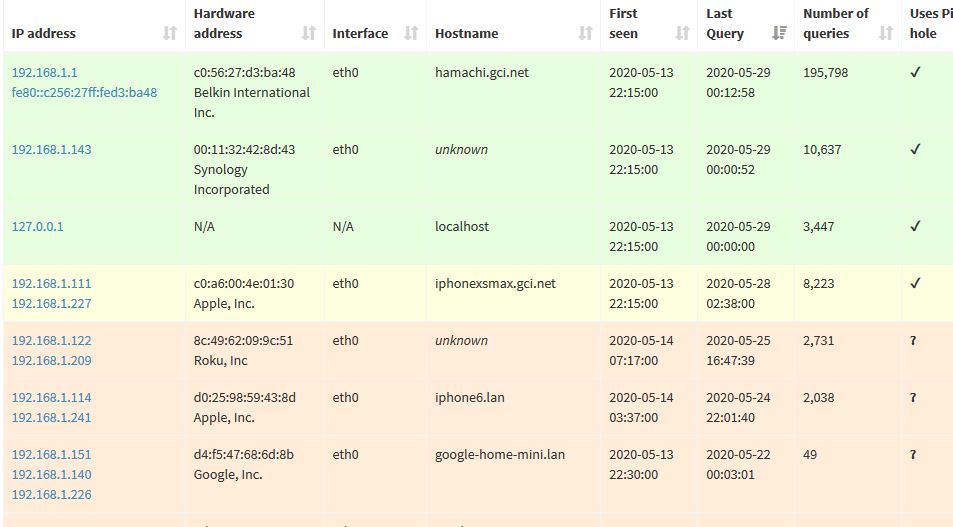Open the 192.168.1.143 Synology client link

pos(52,150)
